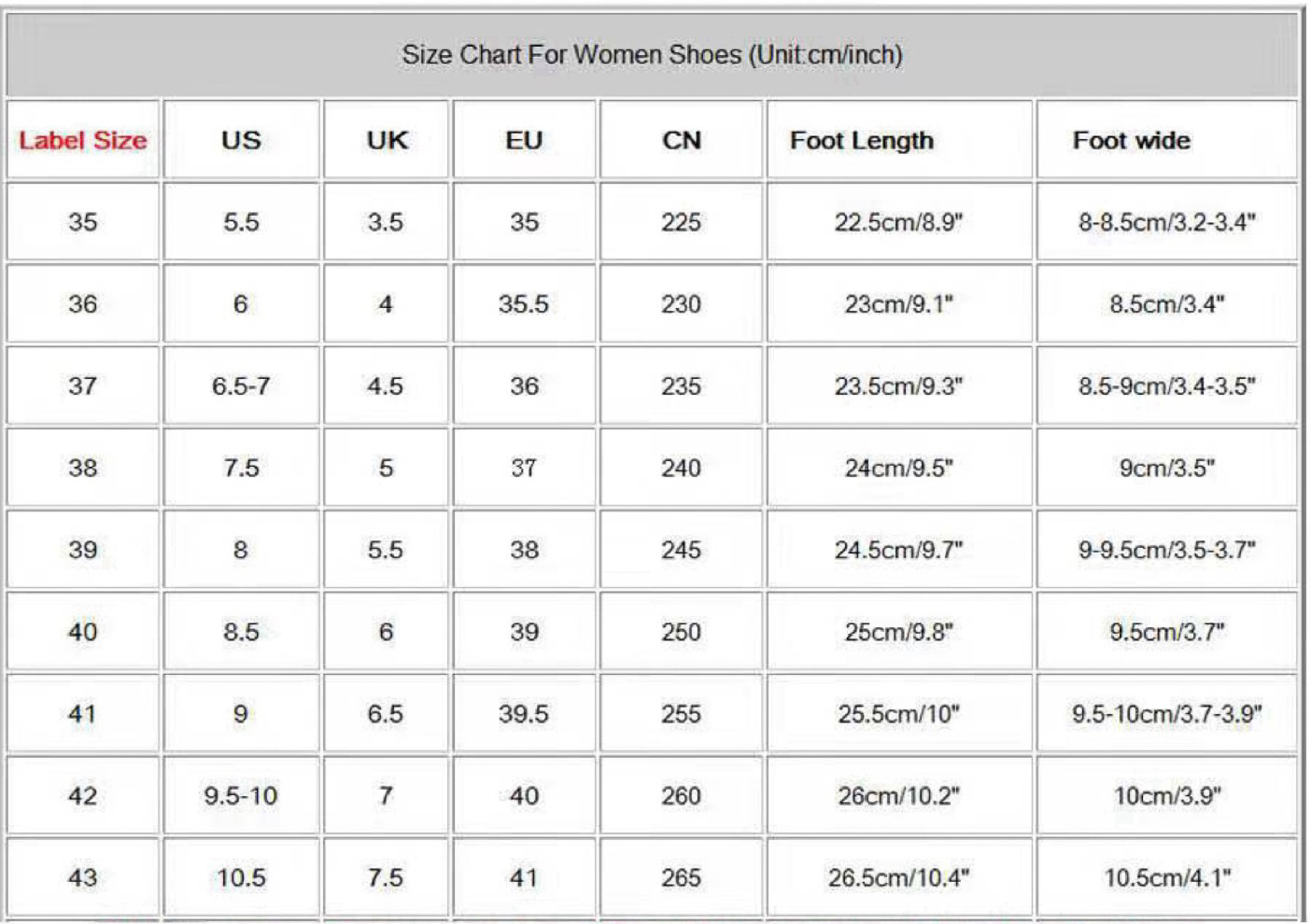Select the US column header
The height and width of the screenshot is (924, 1311).
pyautogui.click(x=241, y=141)
